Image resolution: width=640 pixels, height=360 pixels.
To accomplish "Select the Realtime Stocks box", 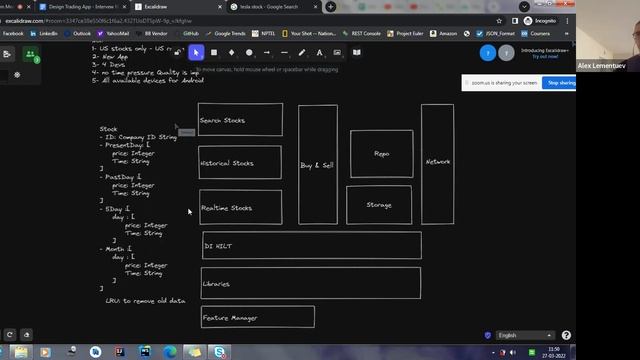I will pyautogui.click(x=241, y=207).
